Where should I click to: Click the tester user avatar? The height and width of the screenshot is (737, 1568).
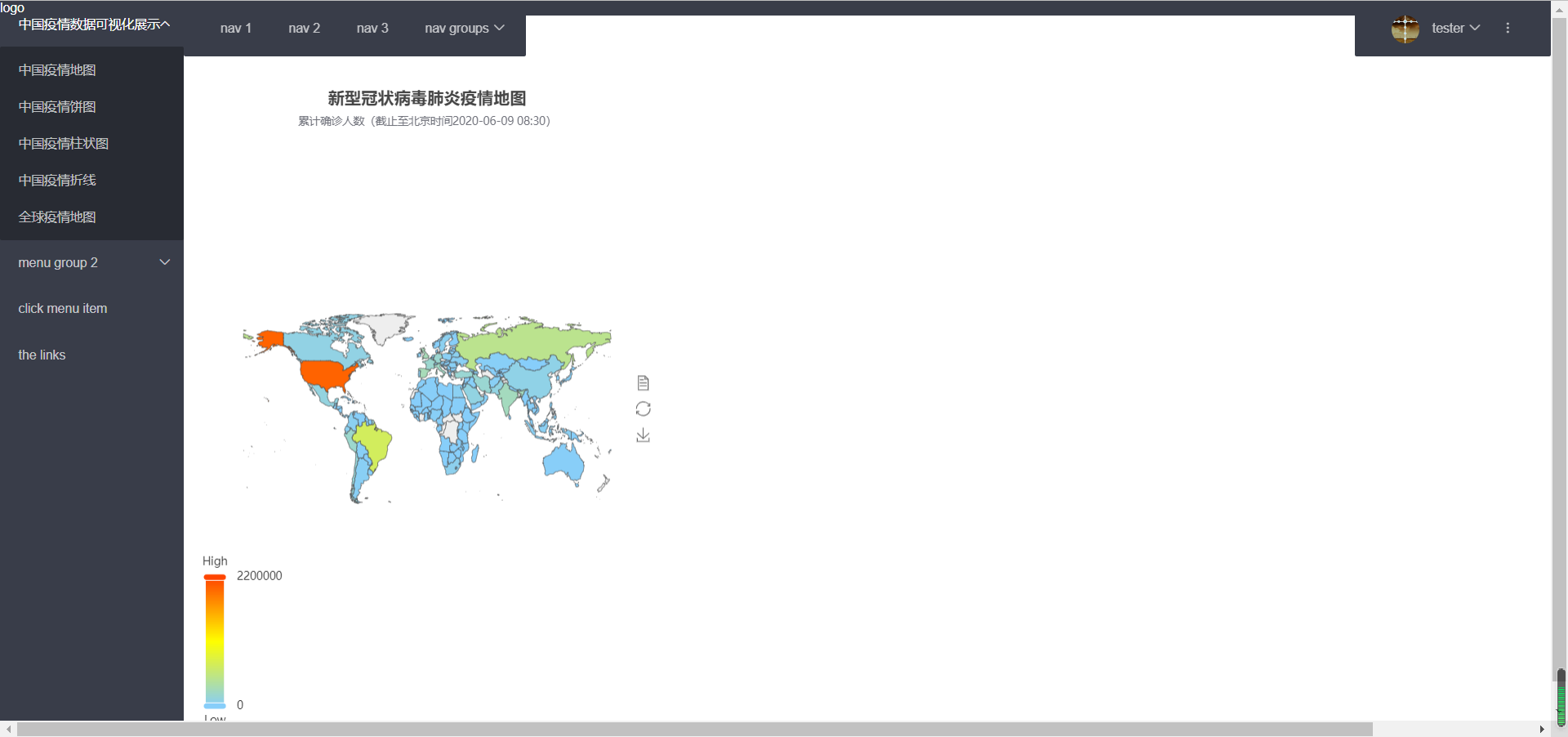coord(1405,29)
